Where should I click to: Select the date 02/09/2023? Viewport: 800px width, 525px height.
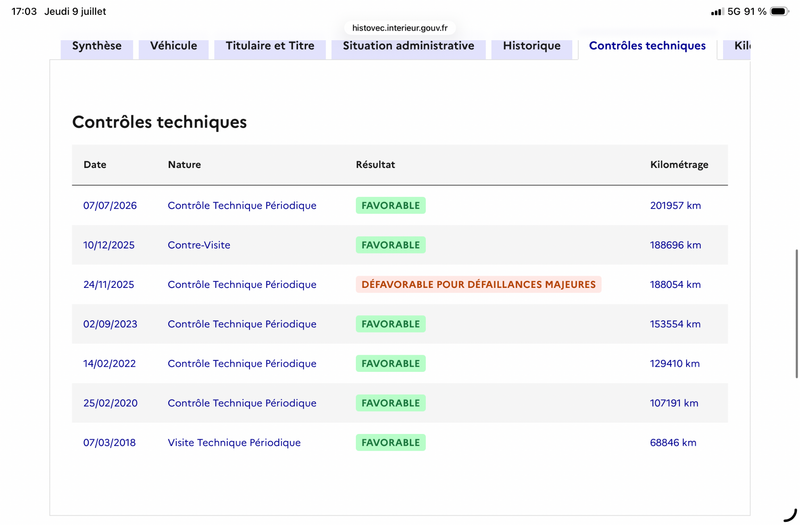coord(110,324)
